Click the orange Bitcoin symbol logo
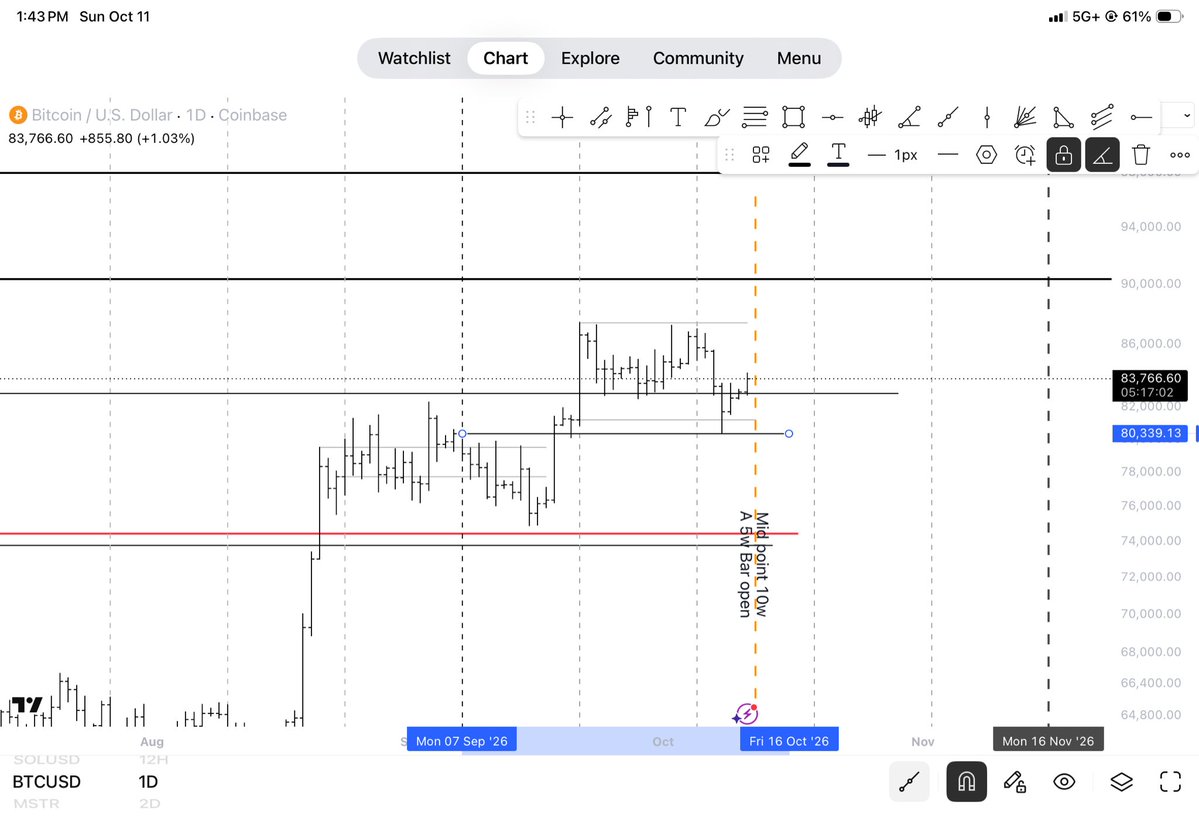Screen dimensions: 1199x834 pyautogui.click(x=18, y=115)
